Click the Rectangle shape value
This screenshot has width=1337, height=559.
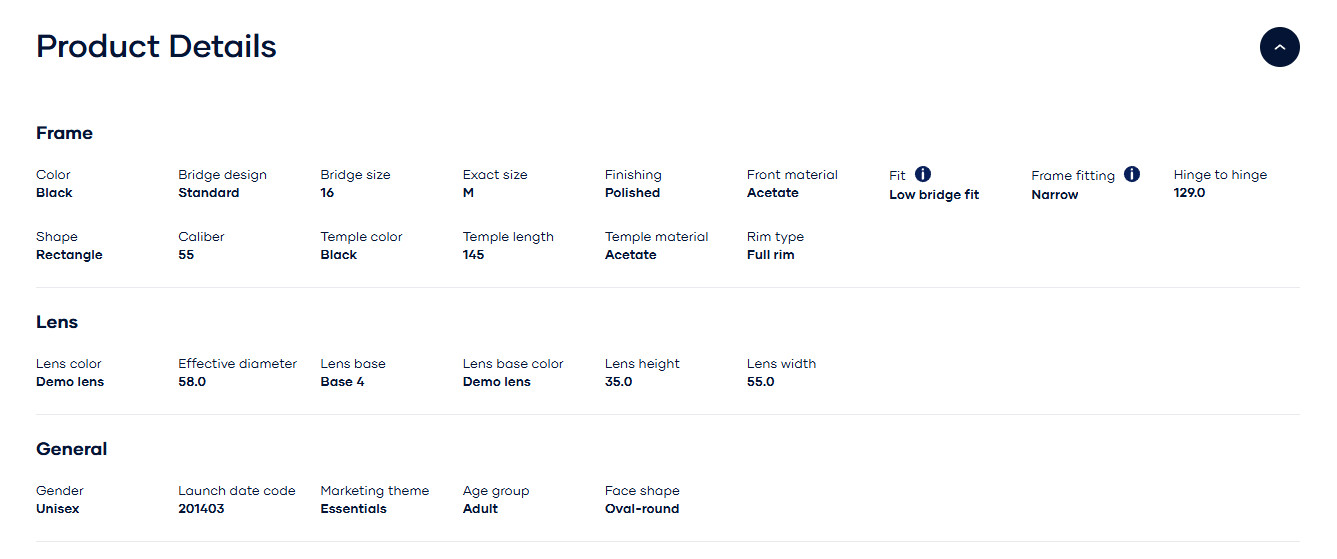(69, 255)
